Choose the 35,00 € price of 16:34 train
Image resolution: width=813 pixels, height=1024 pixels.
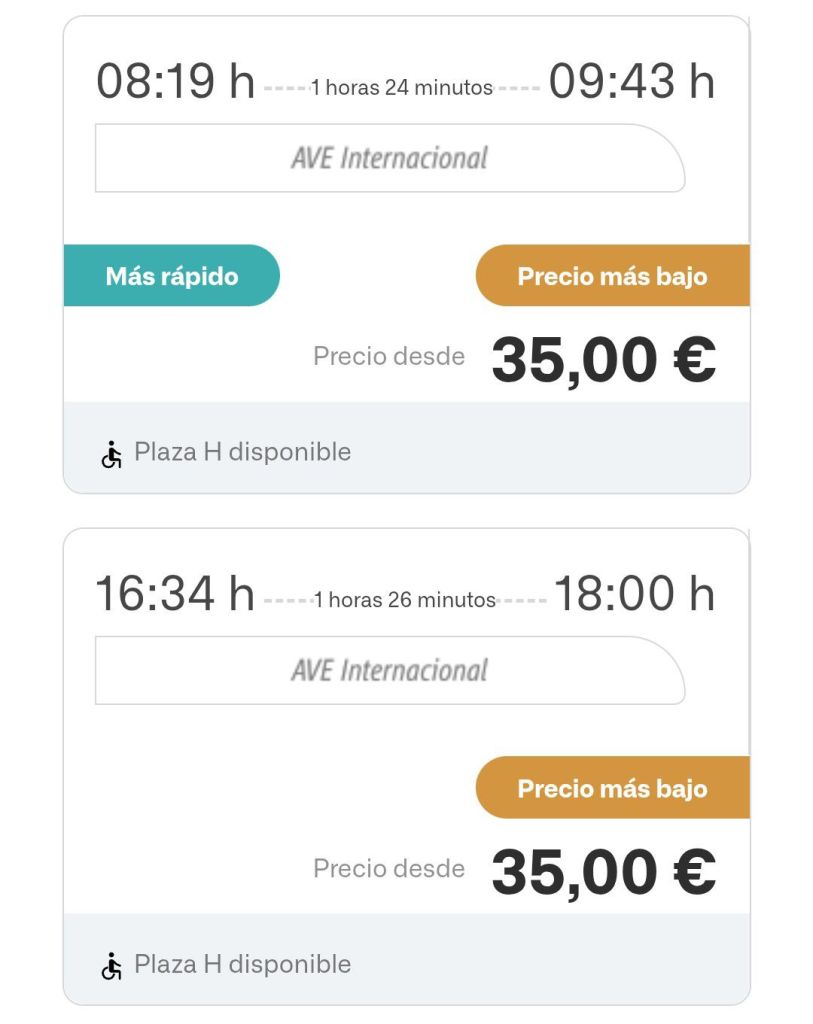[x=603, y=872]
